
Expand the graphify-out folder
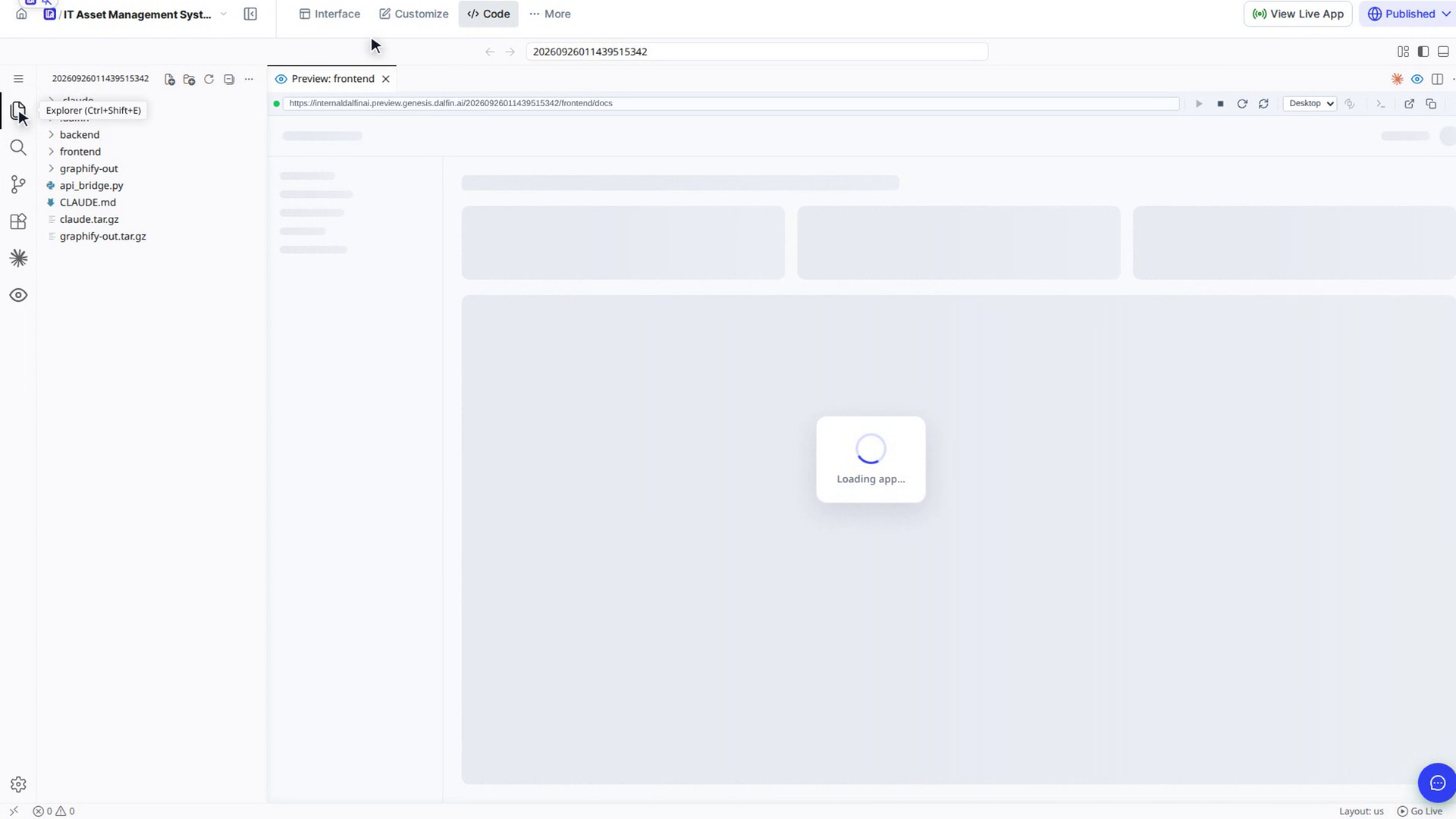coord(89,168)
